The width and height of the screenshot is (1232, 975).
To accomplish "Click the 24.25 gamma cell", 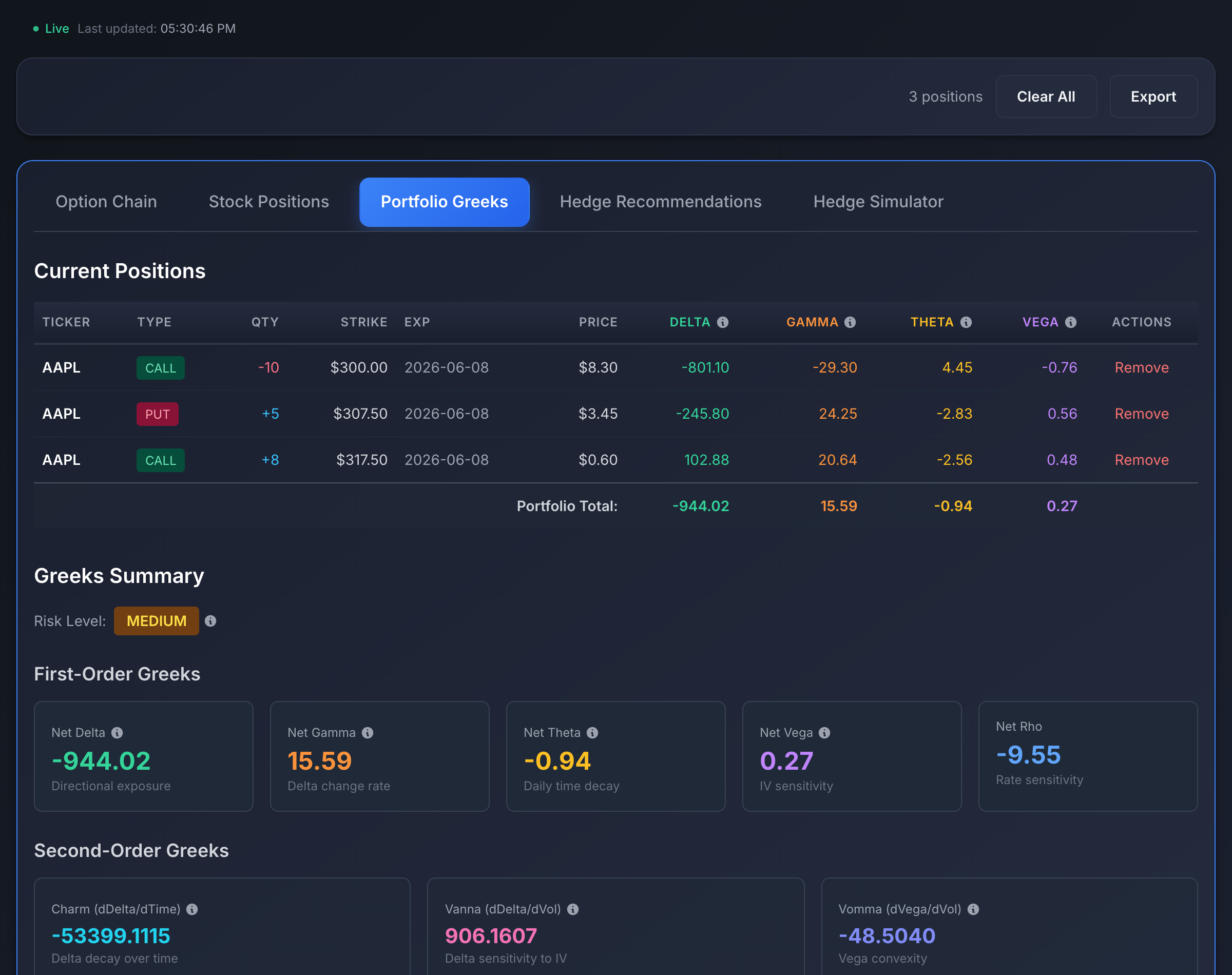I will pyautogui.click(x=838, y=414).
